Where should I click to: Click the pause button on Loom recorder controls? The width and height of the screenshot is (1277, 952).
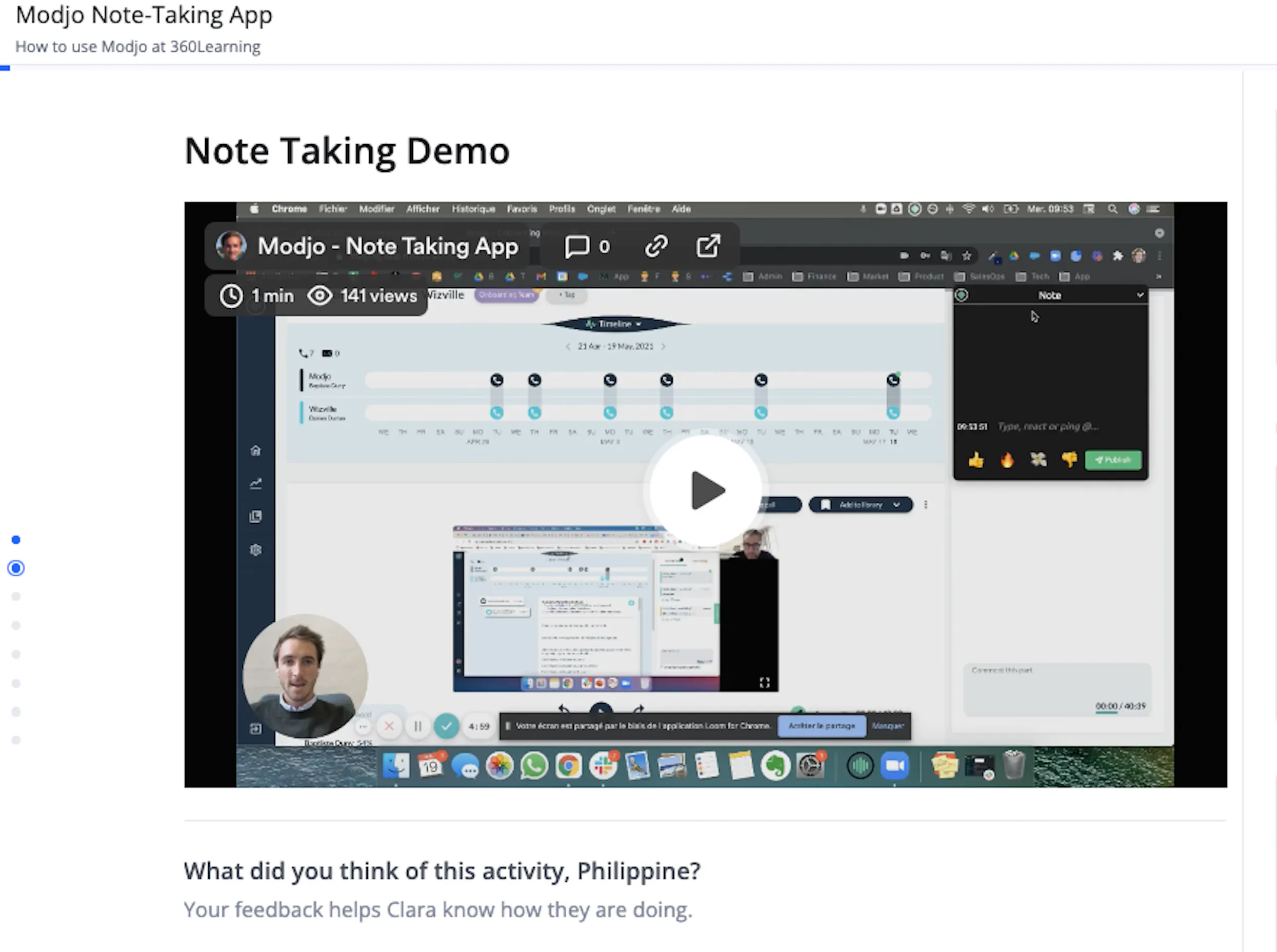tap(418, 725)
